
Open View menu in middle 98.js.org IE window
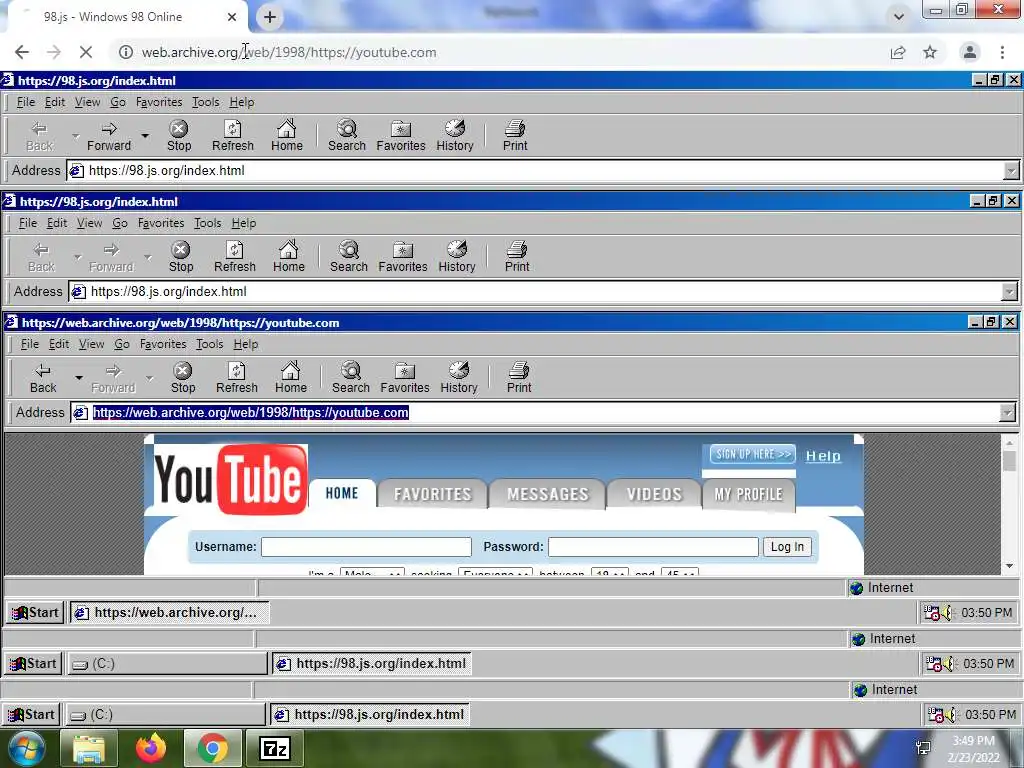(x=89, y=223)
